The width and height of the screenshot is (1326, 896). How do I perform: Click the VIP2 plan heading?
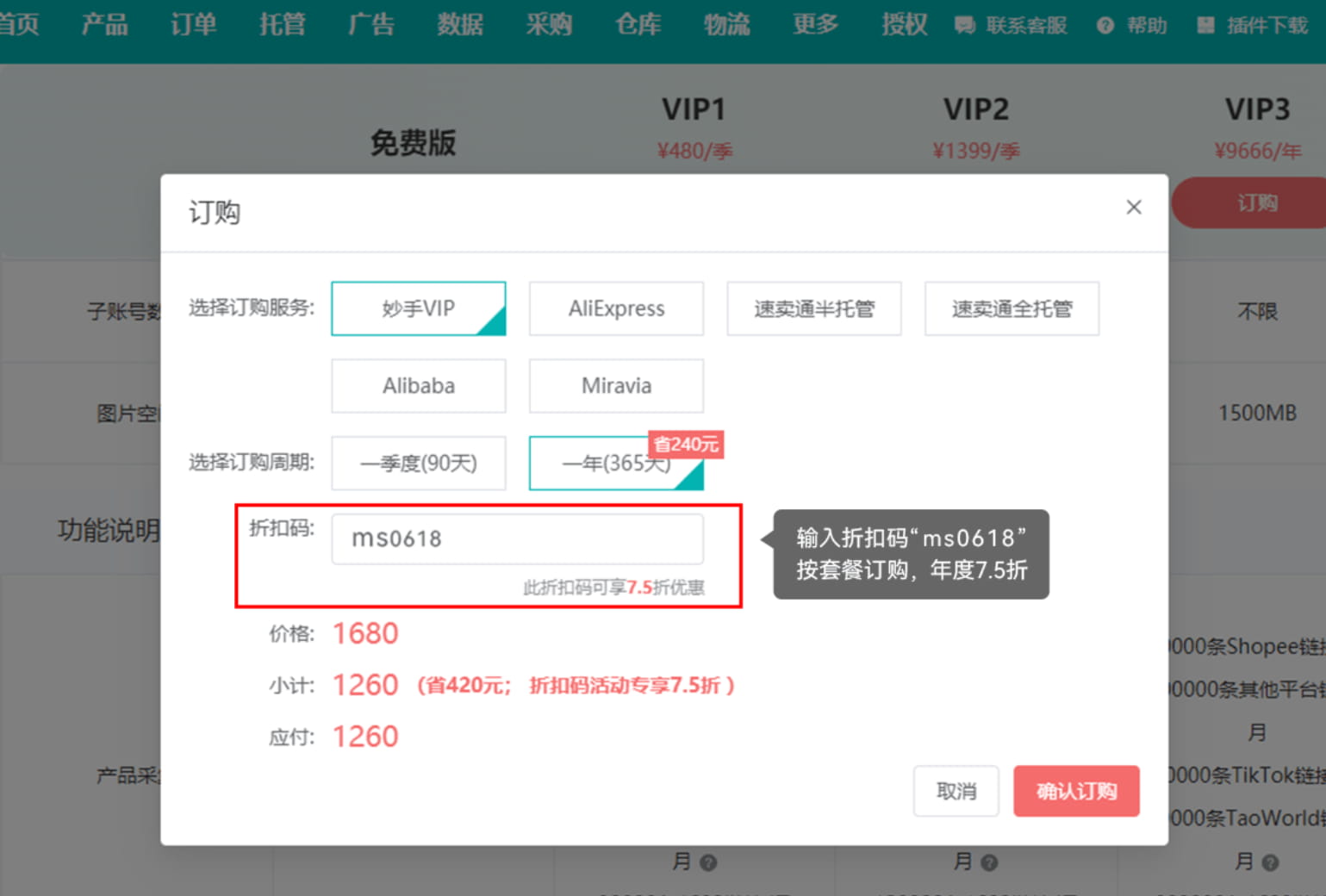pyautogui.click(x=976, y=109)
